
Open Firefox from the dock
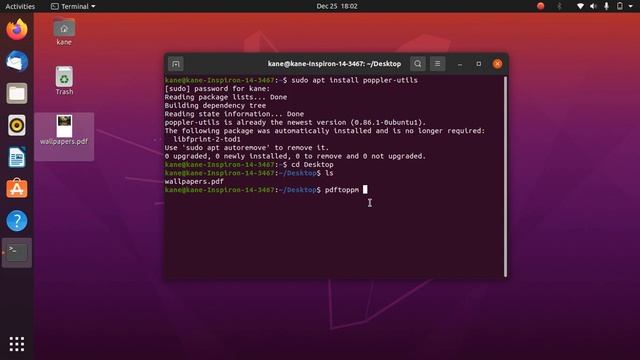pyautogui.click(x=17, y=29)
